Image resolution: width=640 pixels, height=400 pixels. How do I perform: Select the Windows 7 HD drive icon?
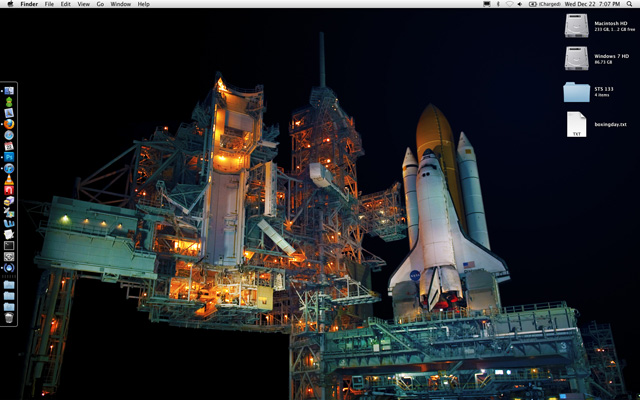coord(576,58)
